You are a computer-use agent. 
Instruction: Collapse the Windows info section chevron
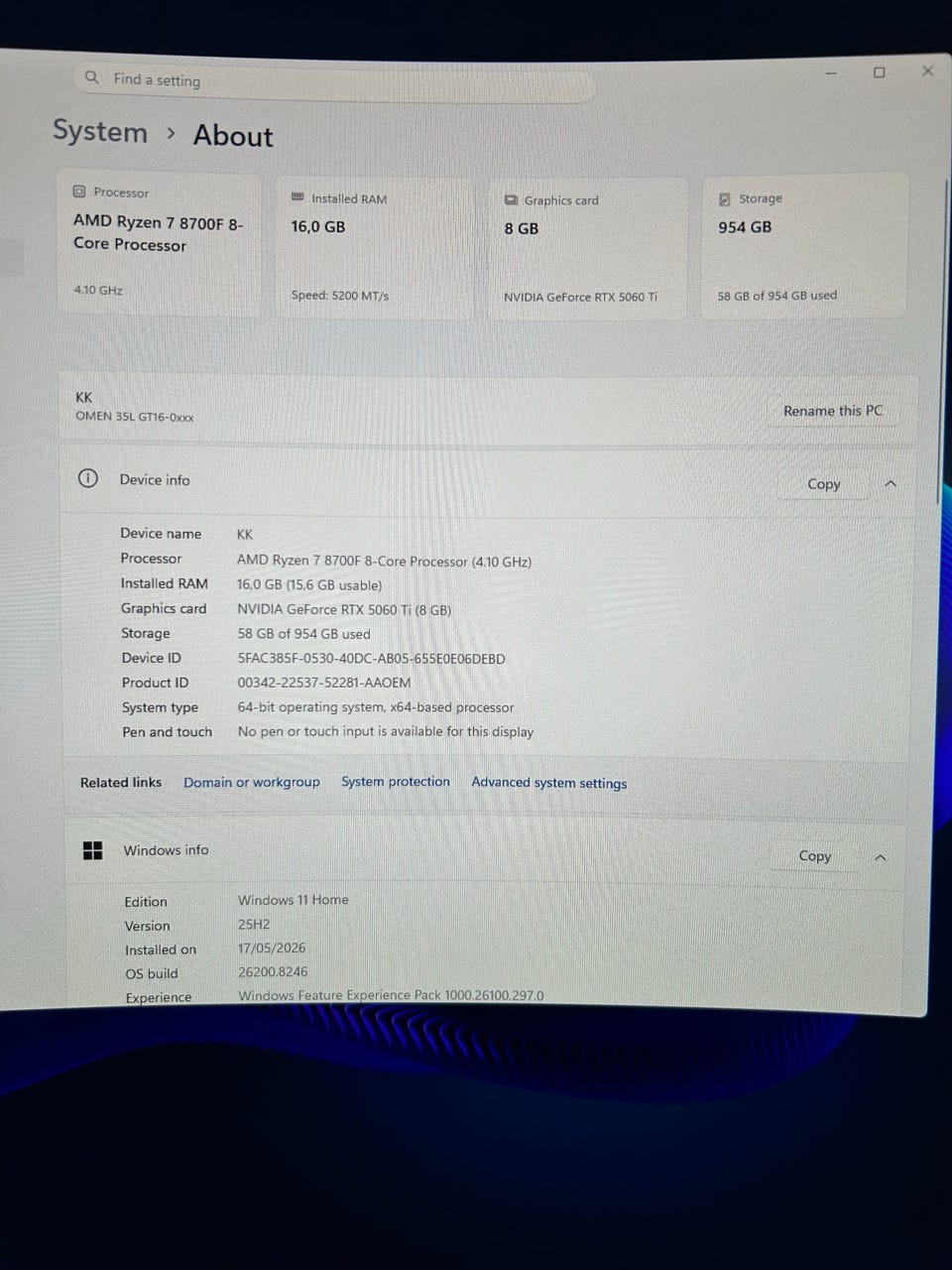[x=881, y=857]
